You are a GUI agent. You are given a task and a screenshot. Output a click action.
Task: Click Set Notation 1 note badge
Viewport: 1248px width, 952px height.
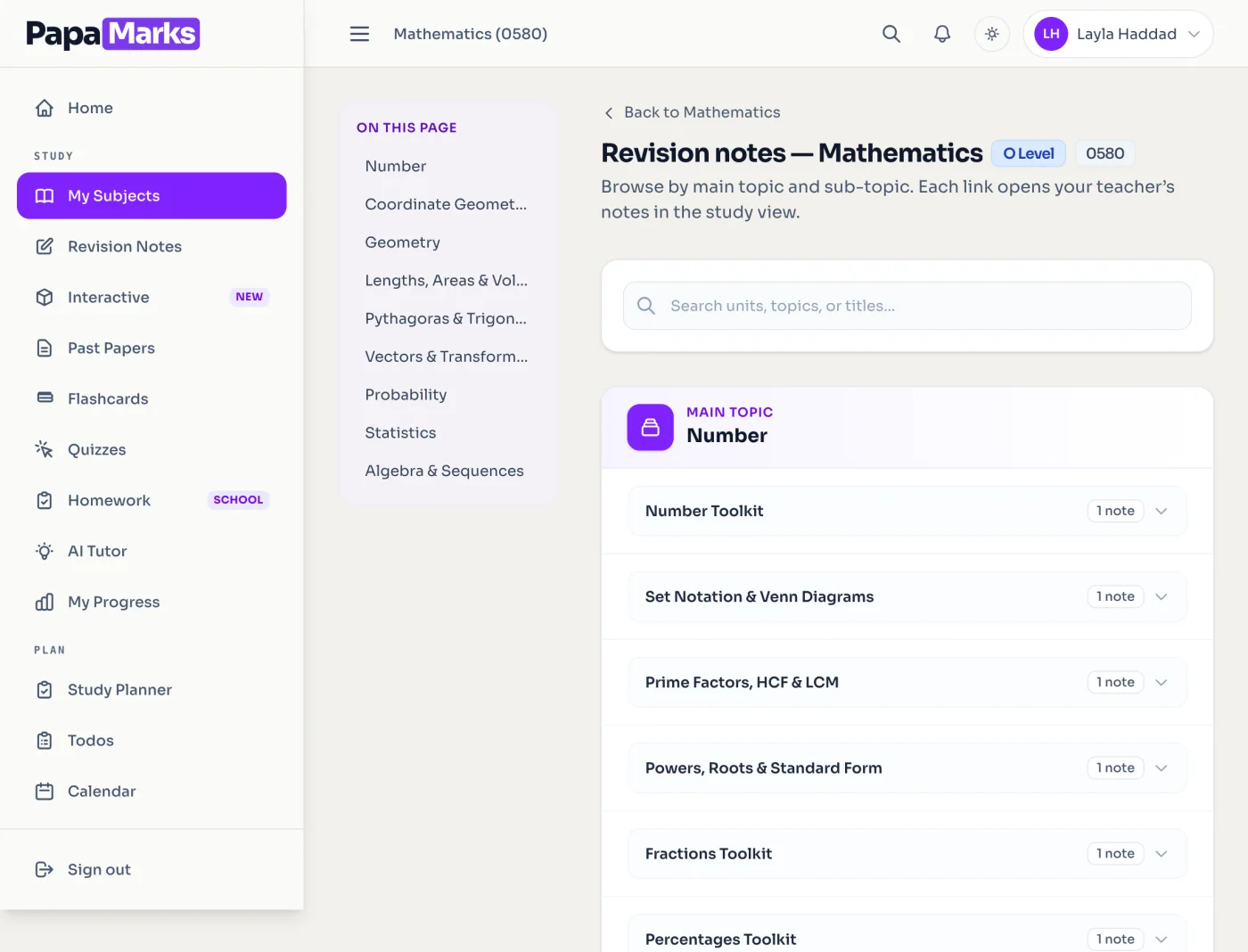(1115, 596)
